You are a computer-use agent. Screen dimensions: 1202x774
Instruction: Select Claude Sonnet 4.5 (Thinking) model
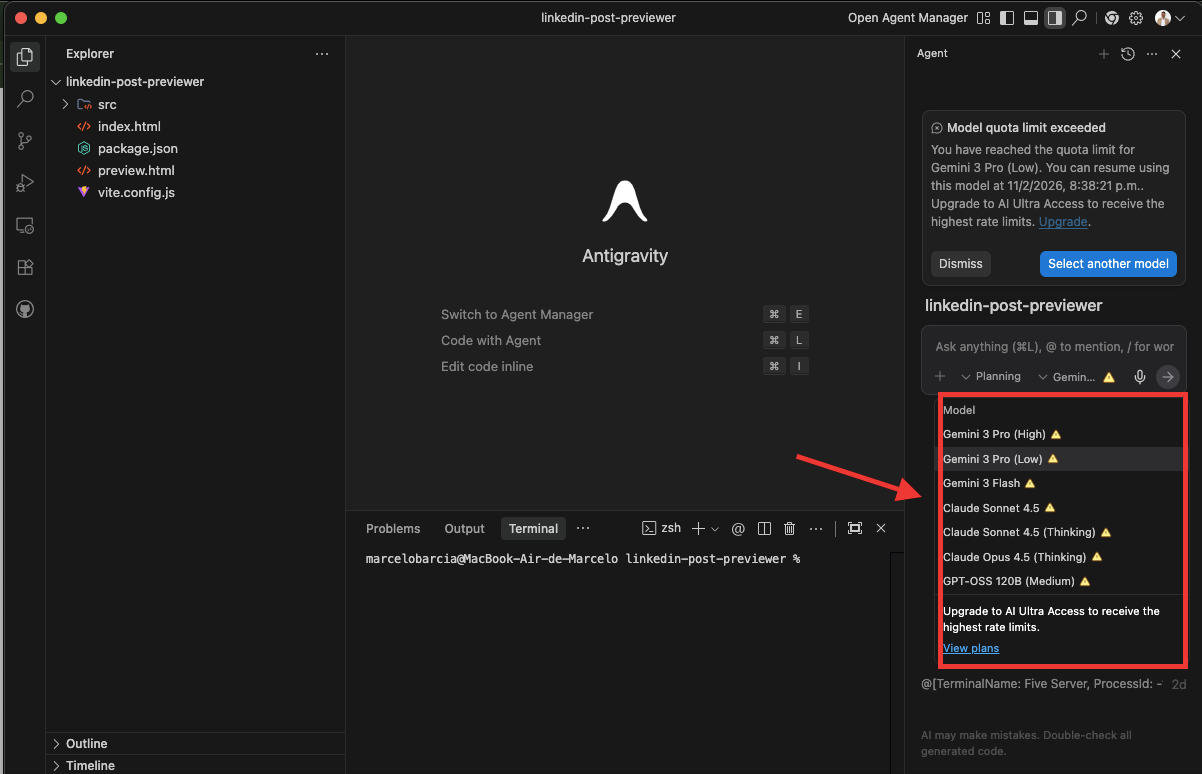click(1019, 532)
